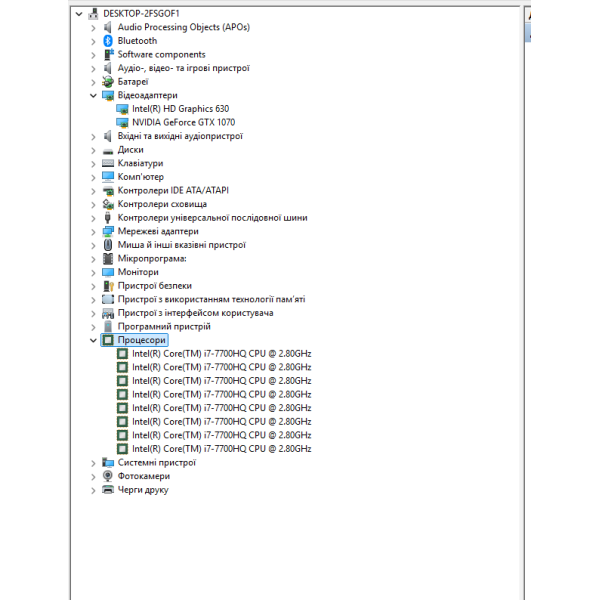Click the Bluetooth category icon
Screen dimensions: 600x600
pos(108,41)
